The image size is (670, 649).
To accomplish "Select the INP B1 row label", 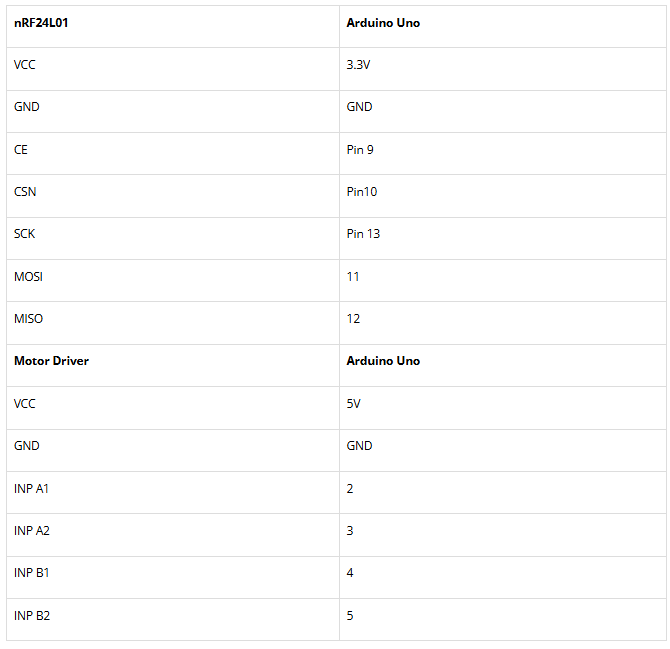I will pos(31,573).
